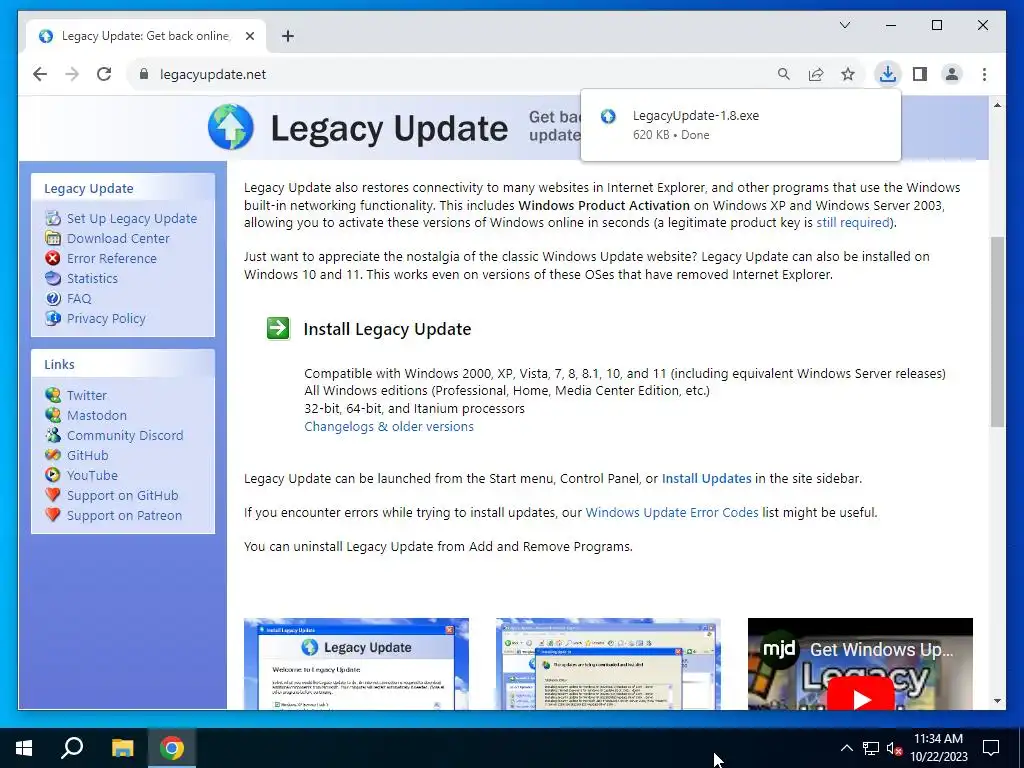This screenshot has width=1024, height=768.
Task: Click the browser forward arrow
Action: (x=72, y=74)
